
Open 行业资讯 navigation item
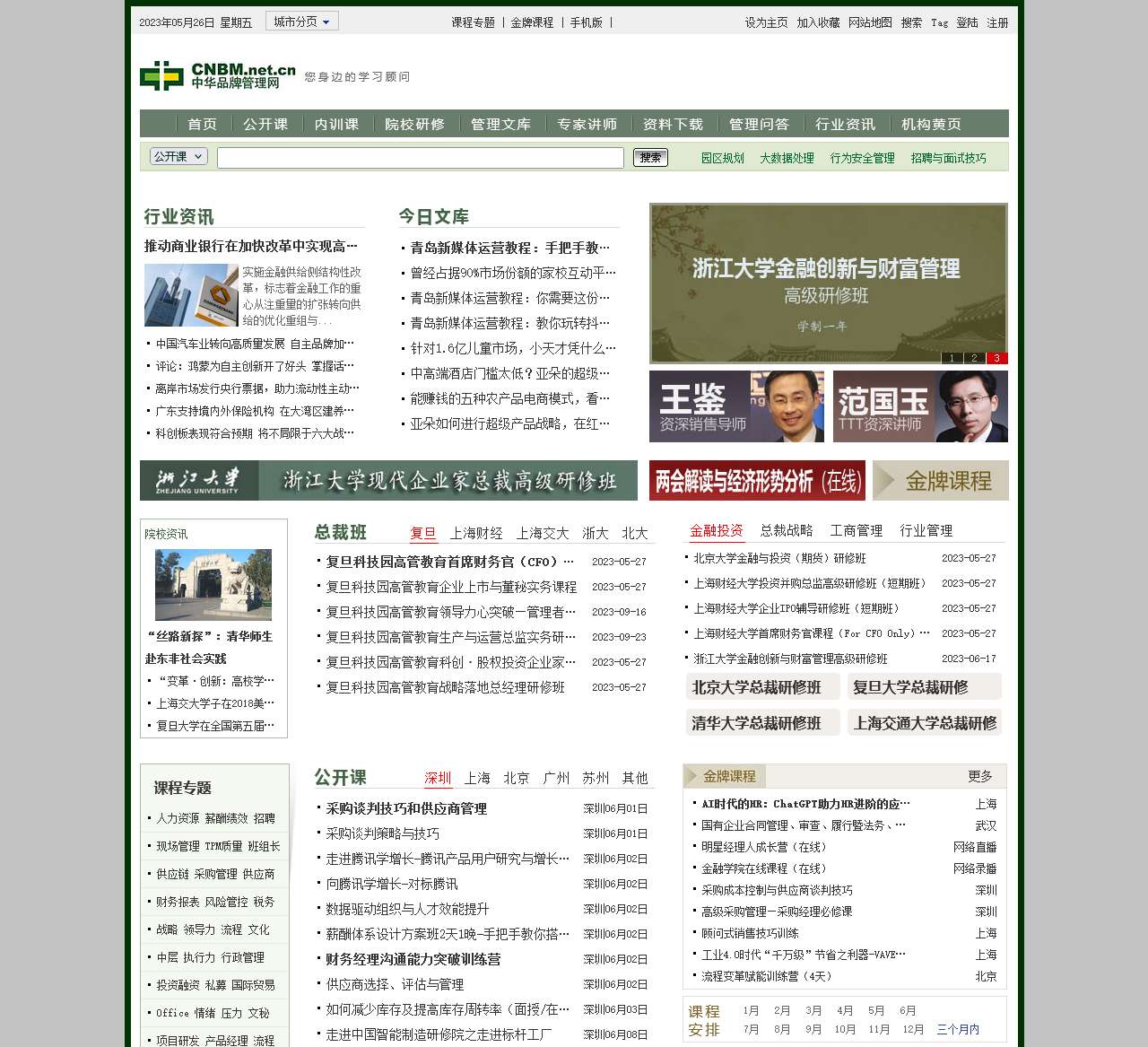pos(845,124)
